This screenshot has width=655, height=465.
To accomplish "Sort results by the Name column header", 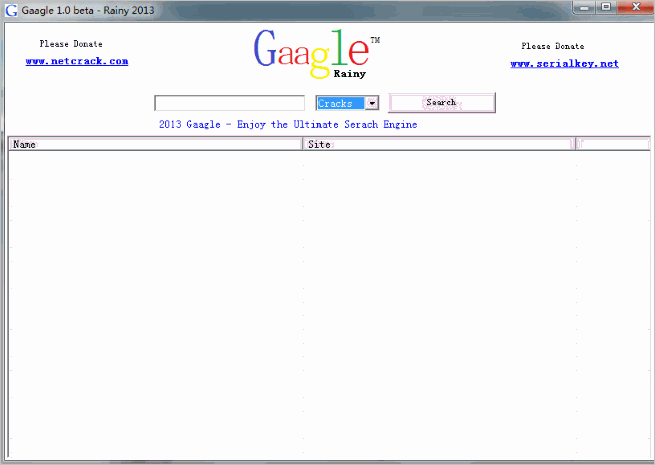I will click(155, 144).
